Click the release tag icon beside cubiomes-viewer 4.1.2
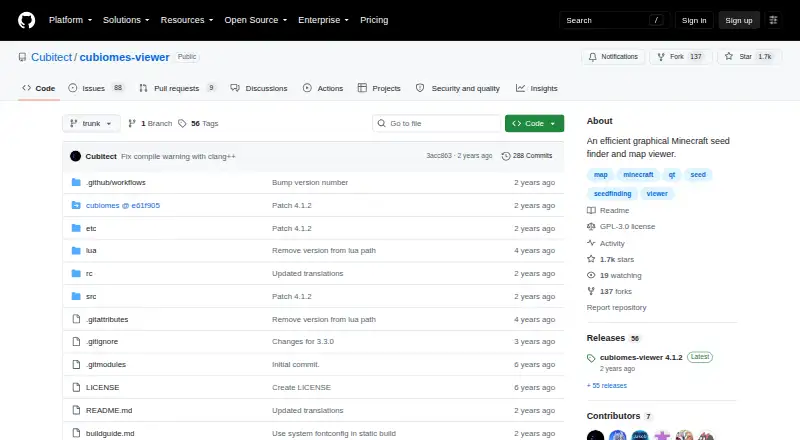 coord(591,358)
